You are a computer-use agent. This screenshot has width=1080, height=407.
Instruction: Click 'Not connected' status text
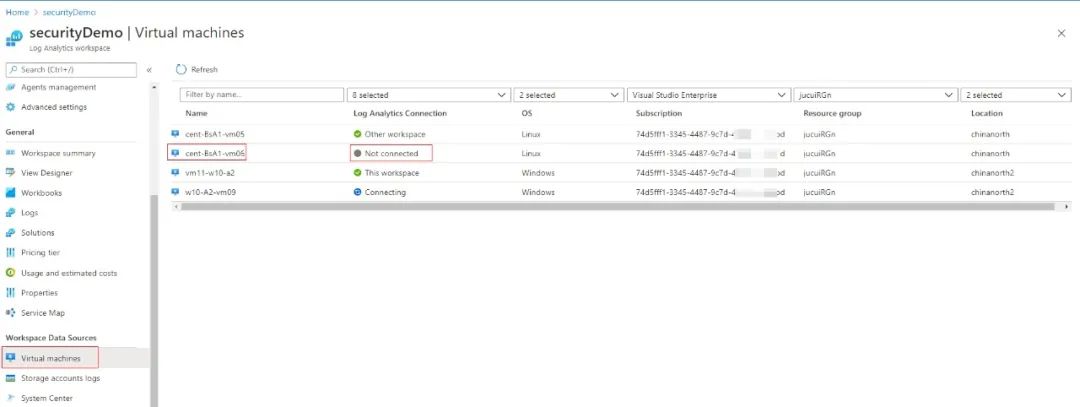pos(391,154)
